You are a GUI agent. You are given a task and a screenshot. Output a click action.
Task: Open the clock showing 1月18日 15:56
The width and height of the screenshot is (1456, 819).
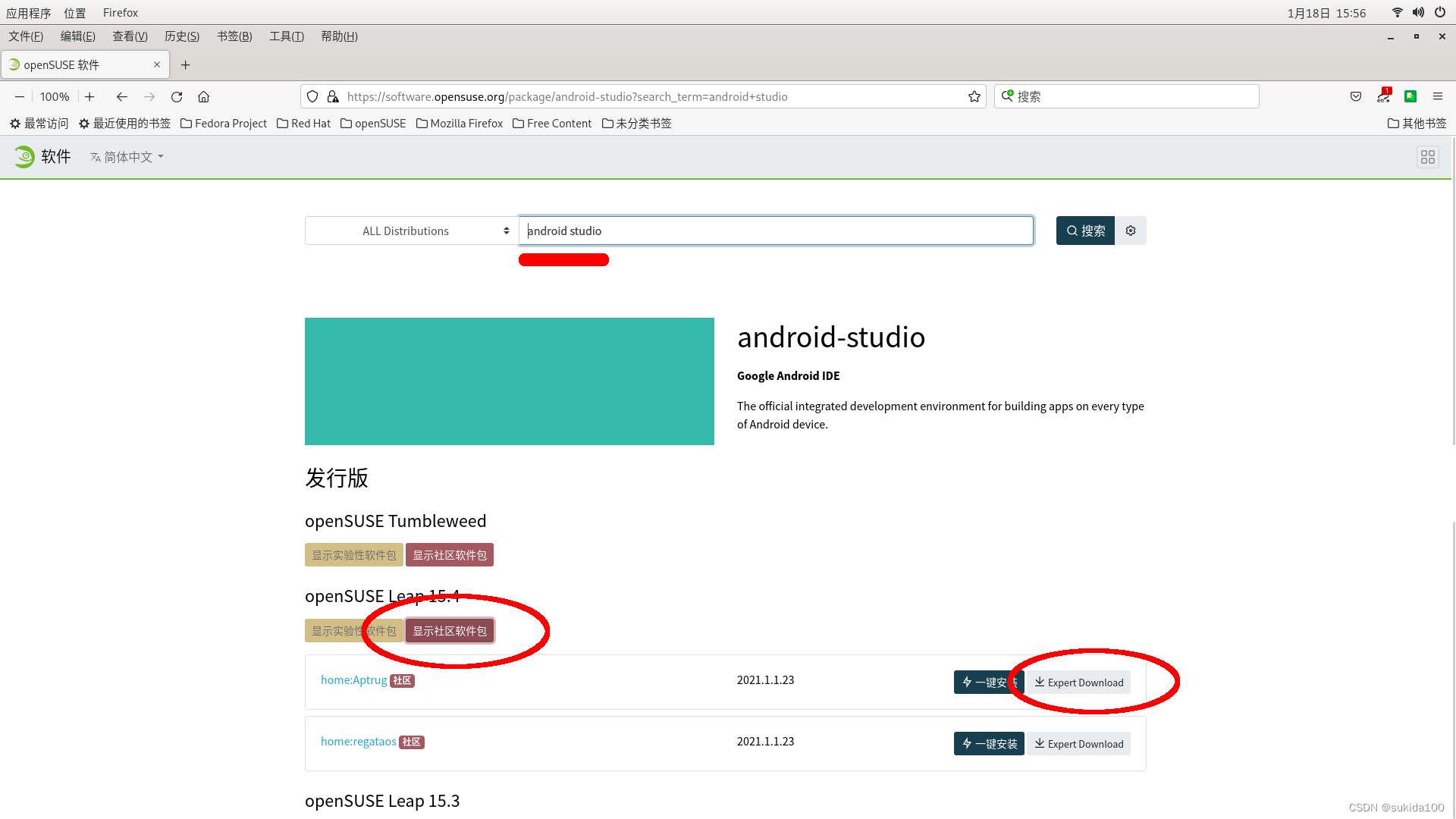coord(1326,13)
